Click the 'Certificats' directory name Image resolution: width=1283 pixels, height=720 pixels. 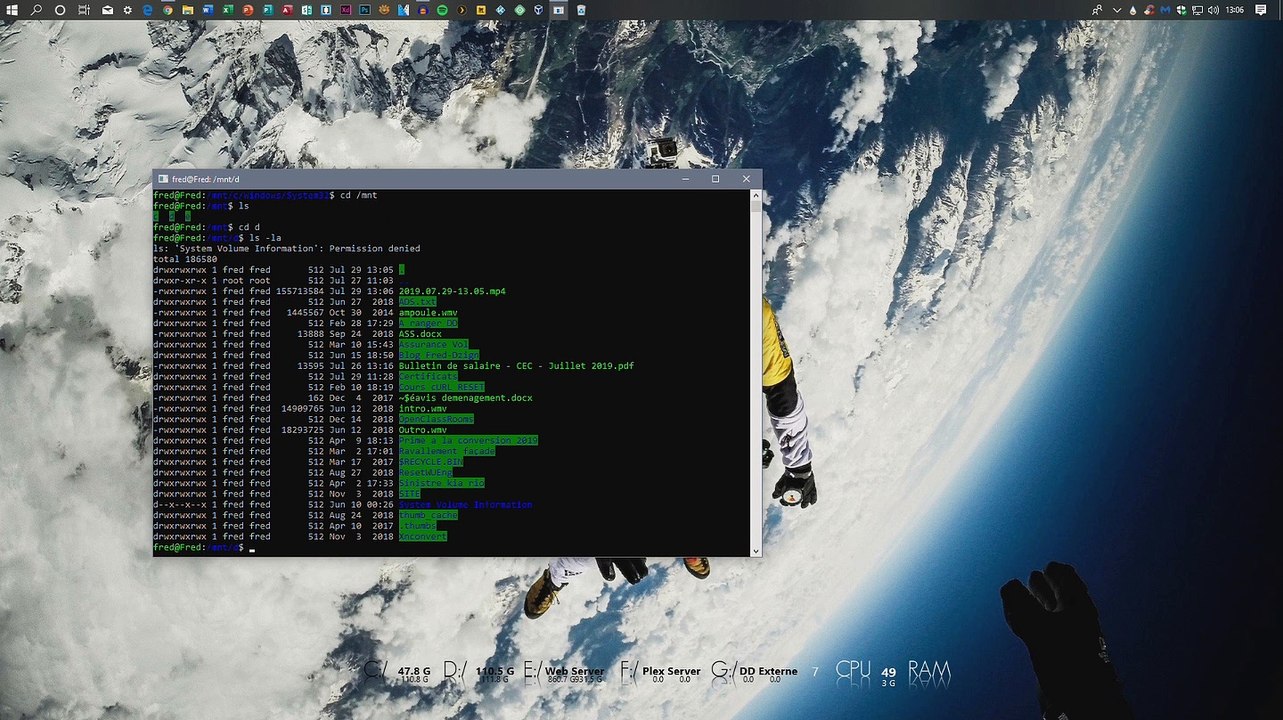[428, 377]
